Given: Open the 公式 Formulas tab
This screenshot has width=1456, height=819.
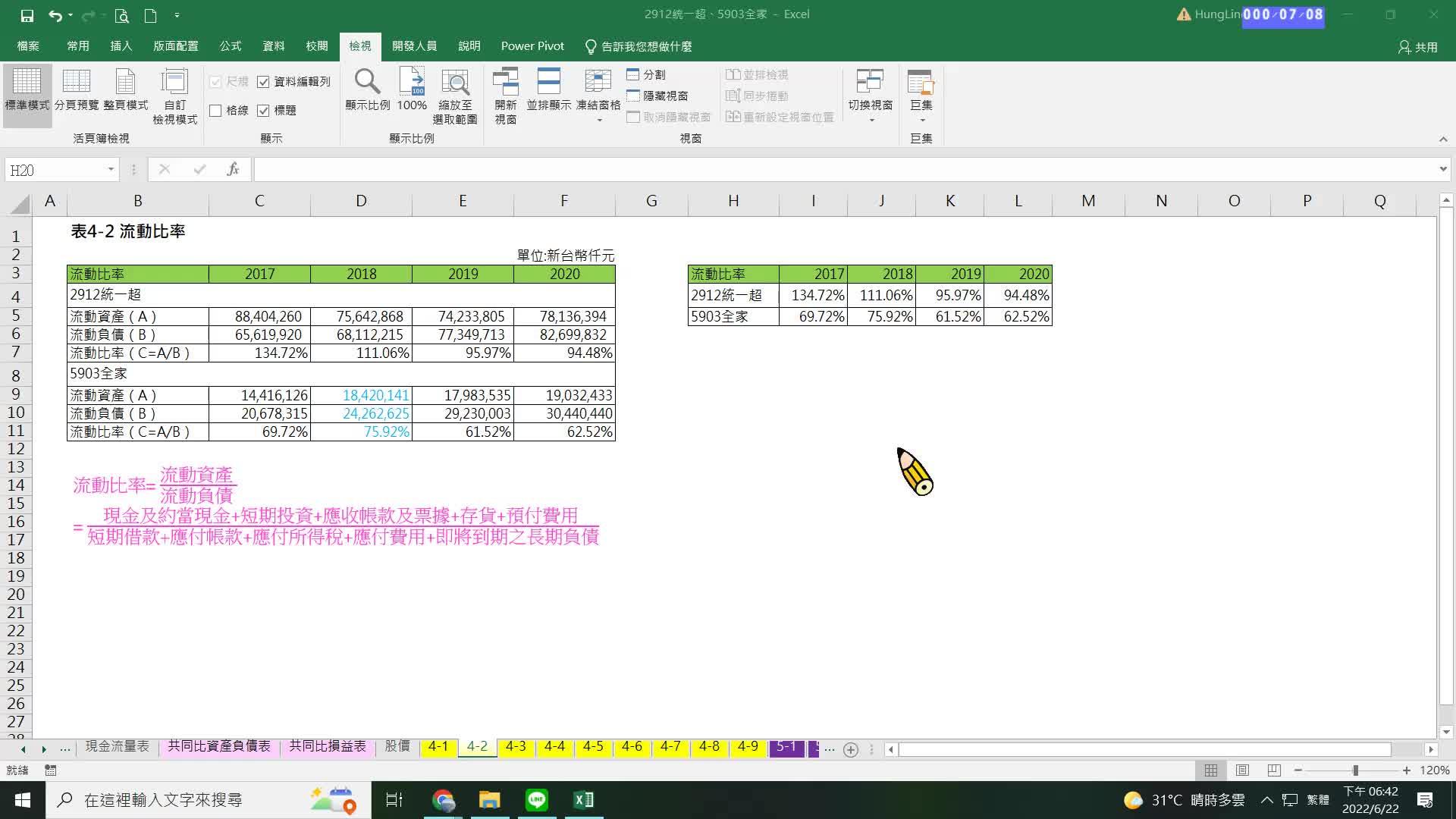Looking at the screenshot, I should coord(231,46).
